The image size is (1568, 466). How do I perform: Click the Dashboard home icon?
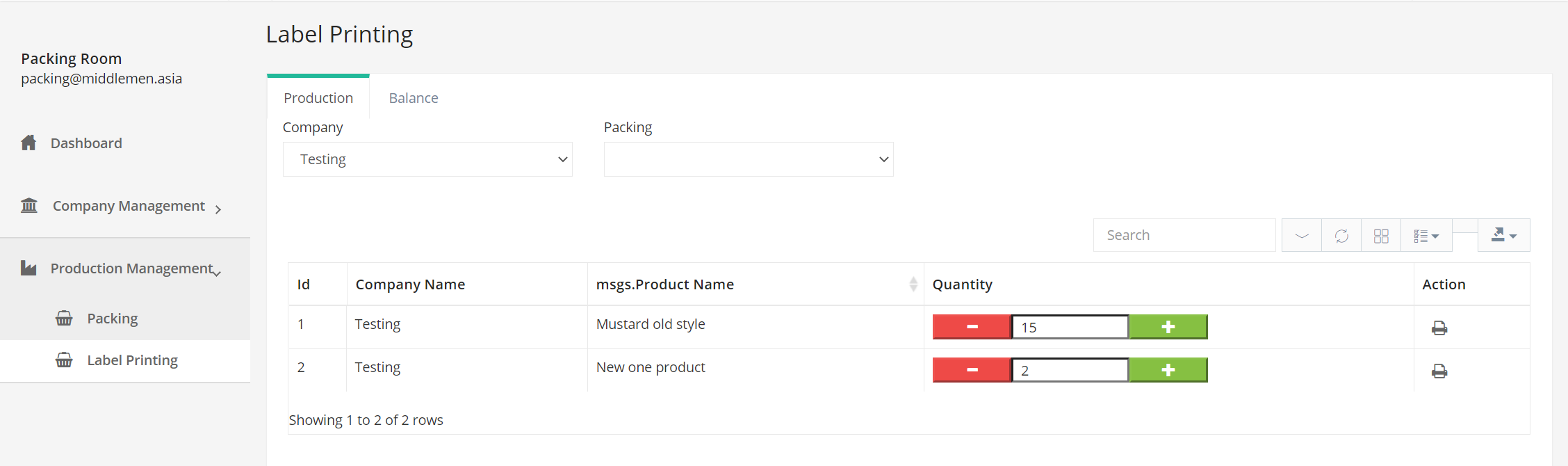pyautogui.click(x=28, y=143)
